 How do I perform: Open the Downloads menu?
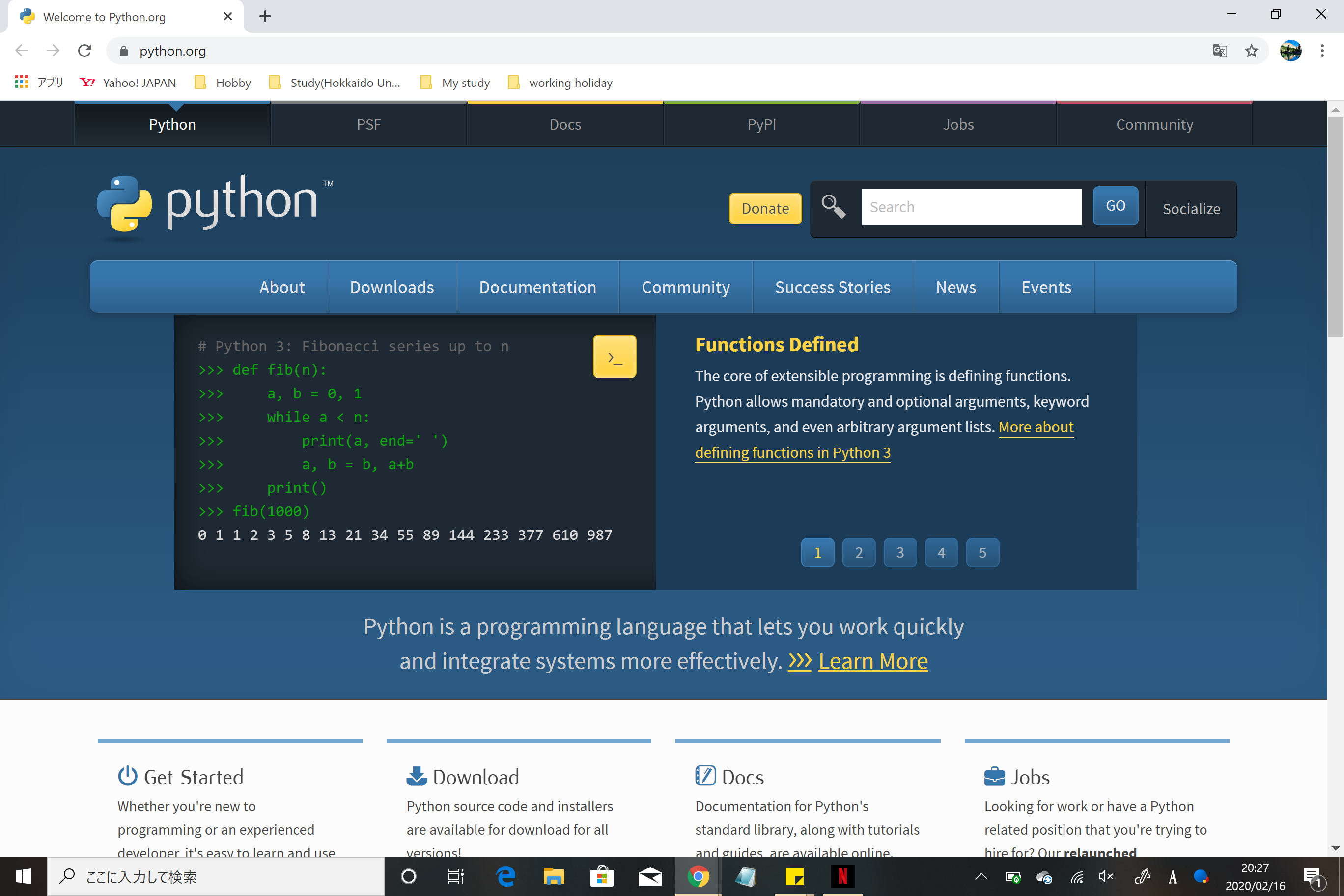point(392,287)
